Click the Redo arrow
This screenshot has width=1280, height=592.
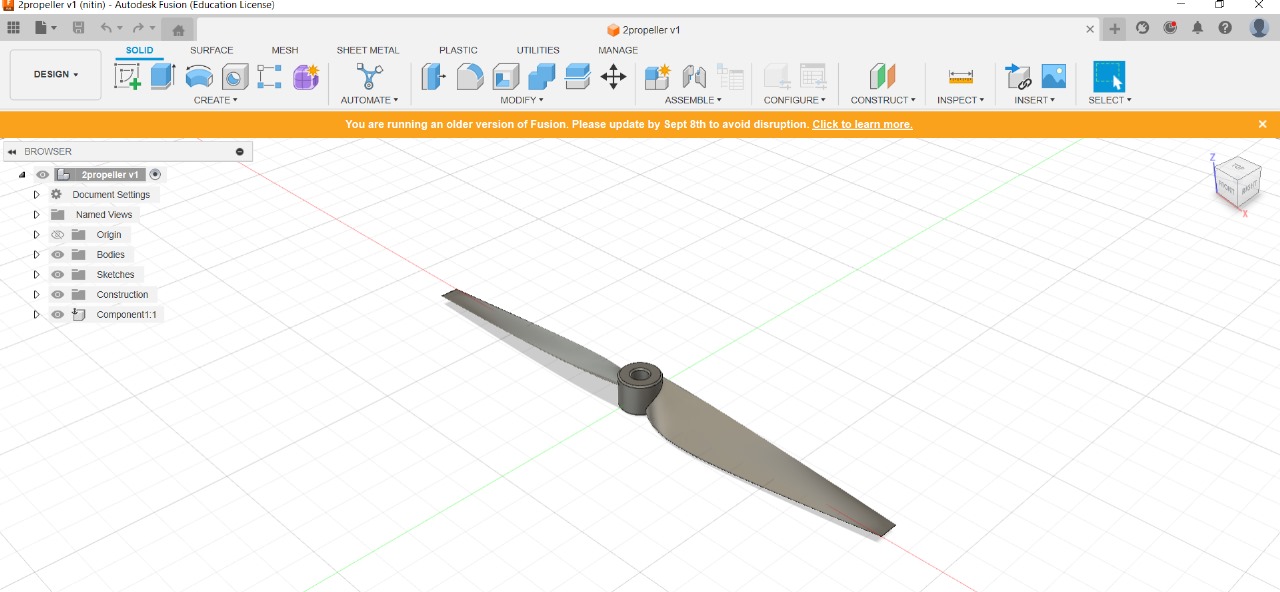(x=138, y=28)
